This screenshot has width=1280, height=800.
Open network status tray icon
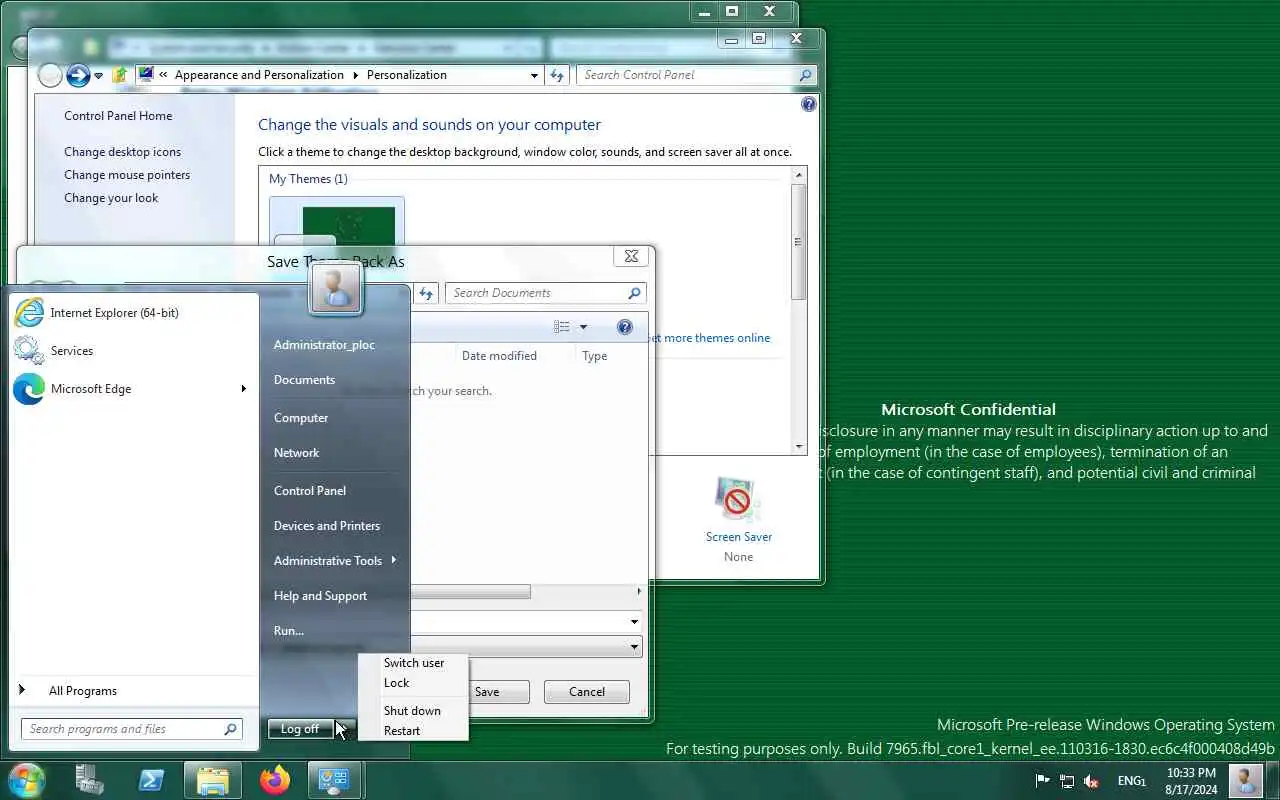pos(1067,781)
